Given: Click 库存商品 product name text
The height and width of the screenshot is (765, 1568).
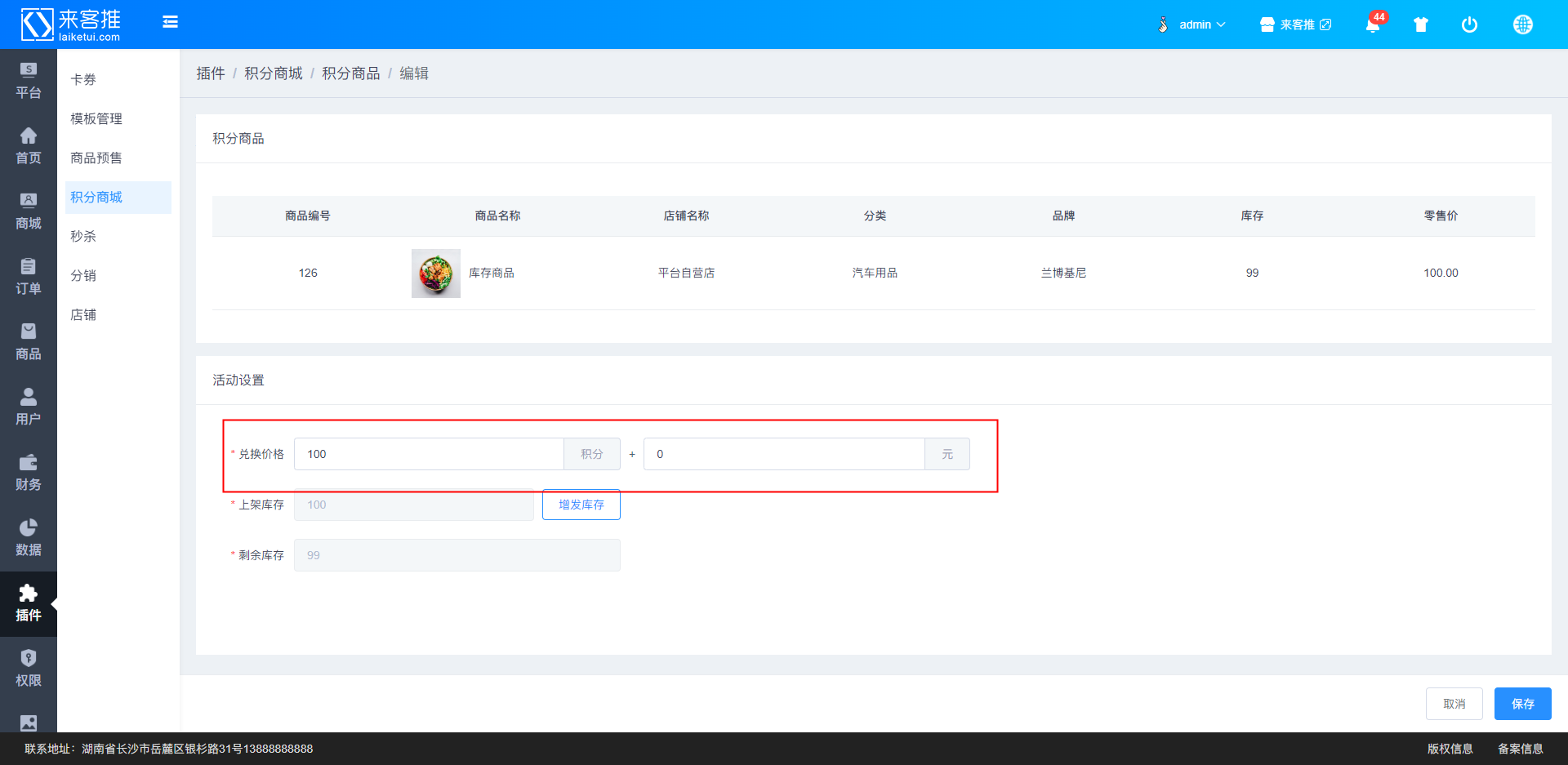Looking at the screenshot, I should pos(492,273).
